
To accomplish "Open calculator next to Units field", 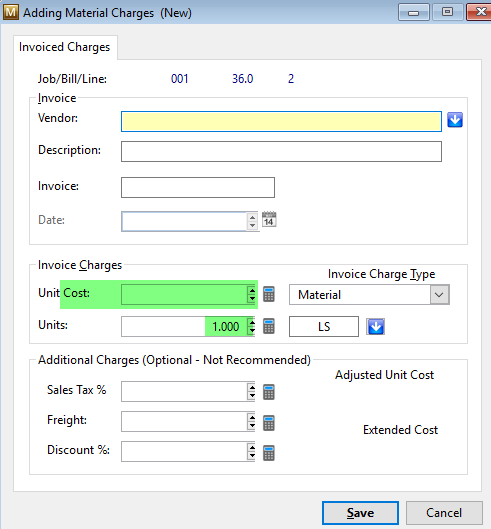I will (269, 326).
